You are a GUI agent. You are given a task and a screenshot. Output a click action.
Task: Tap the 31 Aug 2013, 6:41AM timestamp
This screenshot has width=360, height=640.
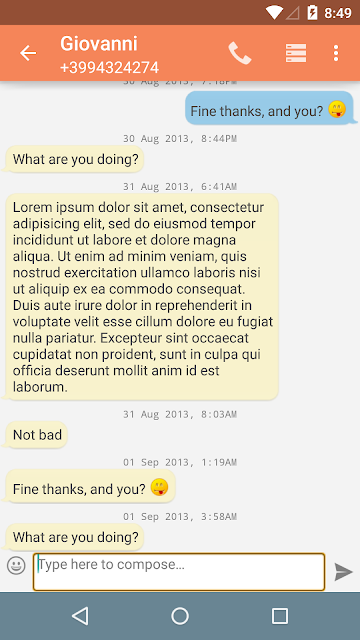180,187
